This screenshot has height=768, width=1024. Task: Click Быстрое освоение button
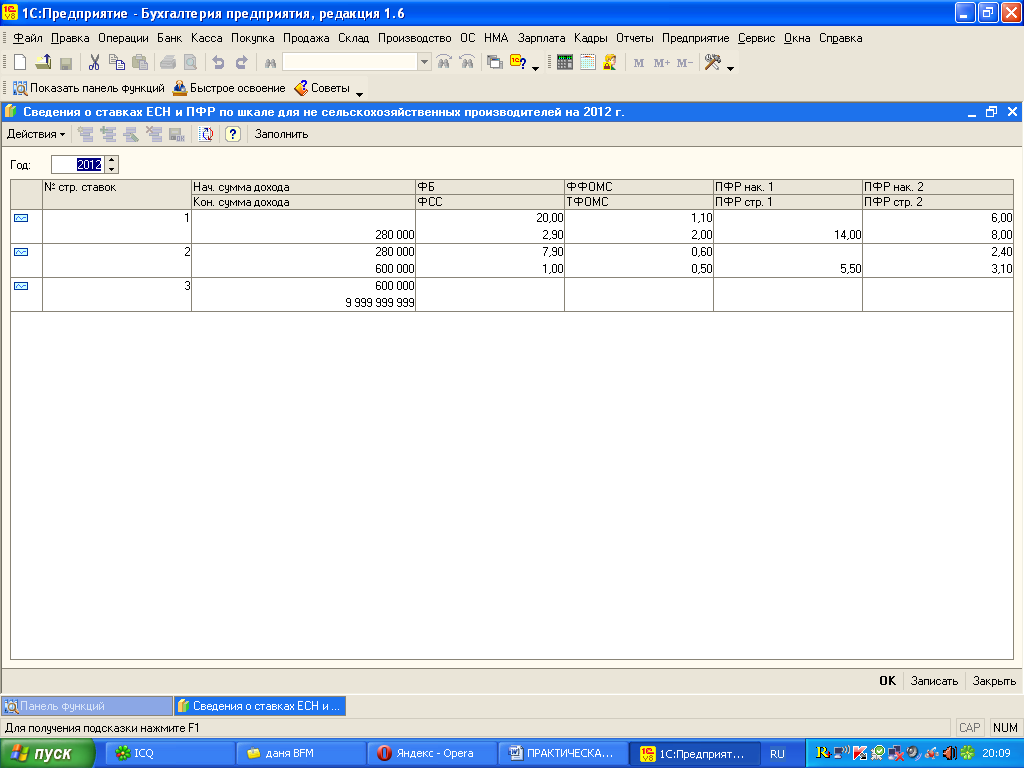coord(229,88)
